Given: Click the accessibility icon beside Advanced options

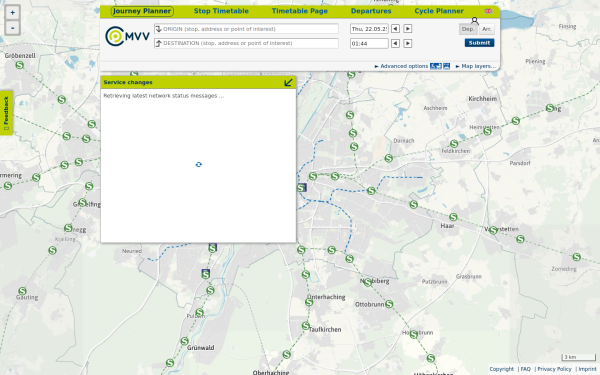Looking at the screenshot, I should (435, 66).
